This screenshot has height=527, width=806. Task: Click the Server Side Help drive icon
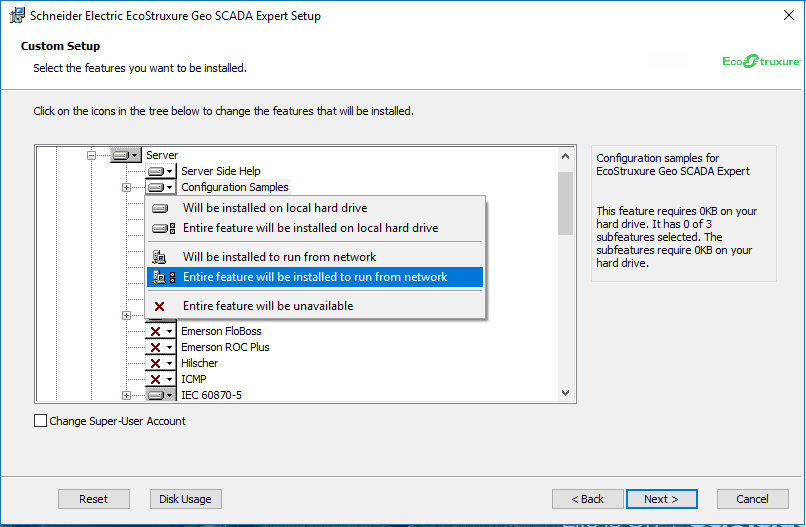click(x=161, y=171)
